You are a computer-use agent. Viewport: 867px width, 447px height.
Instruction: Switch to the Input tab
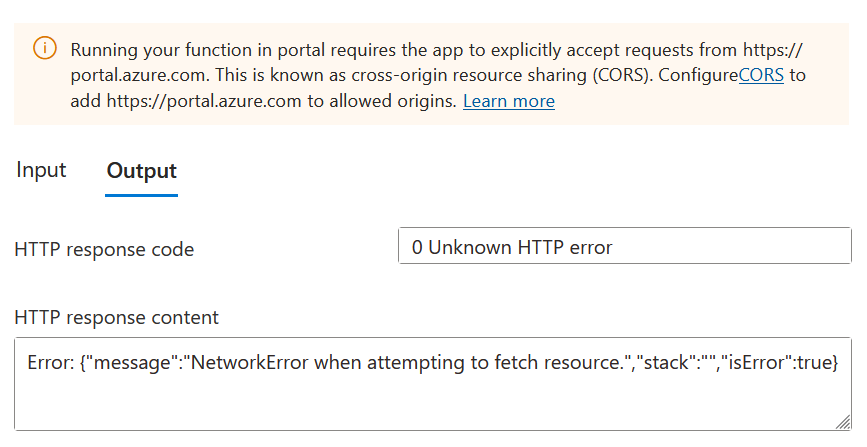pos(41,170)
